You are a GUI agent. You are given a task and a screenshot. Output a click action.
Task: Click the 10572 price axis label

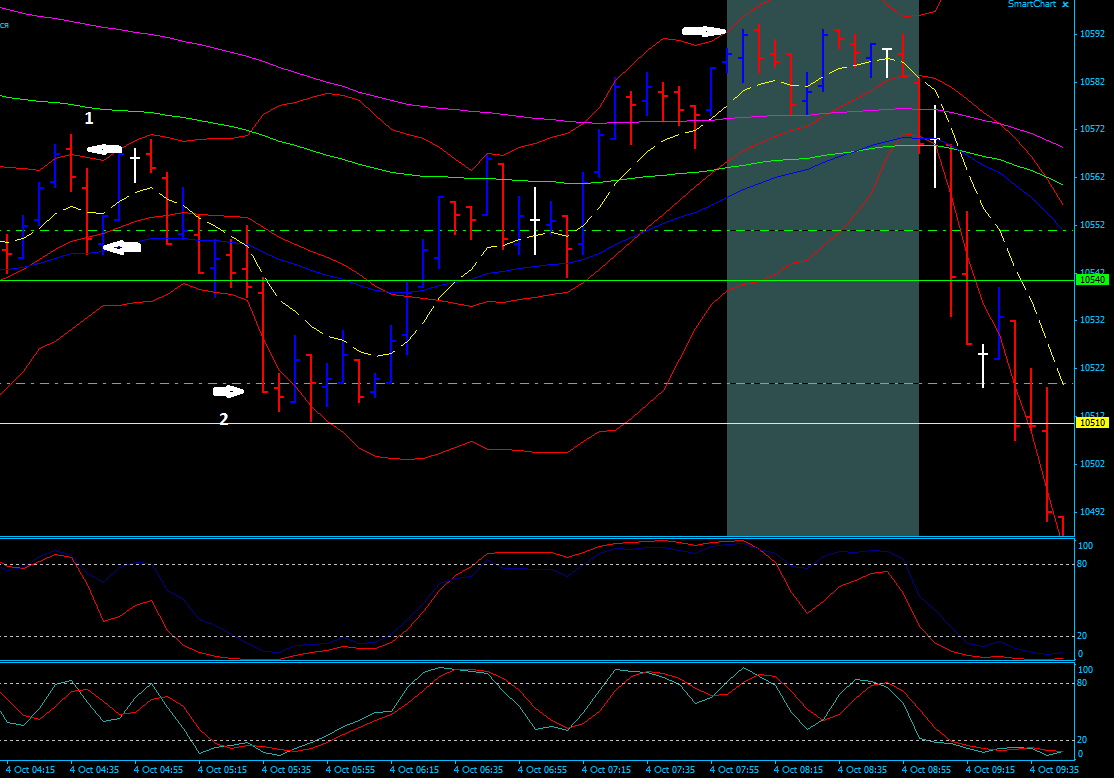(x=1092, y=129)
